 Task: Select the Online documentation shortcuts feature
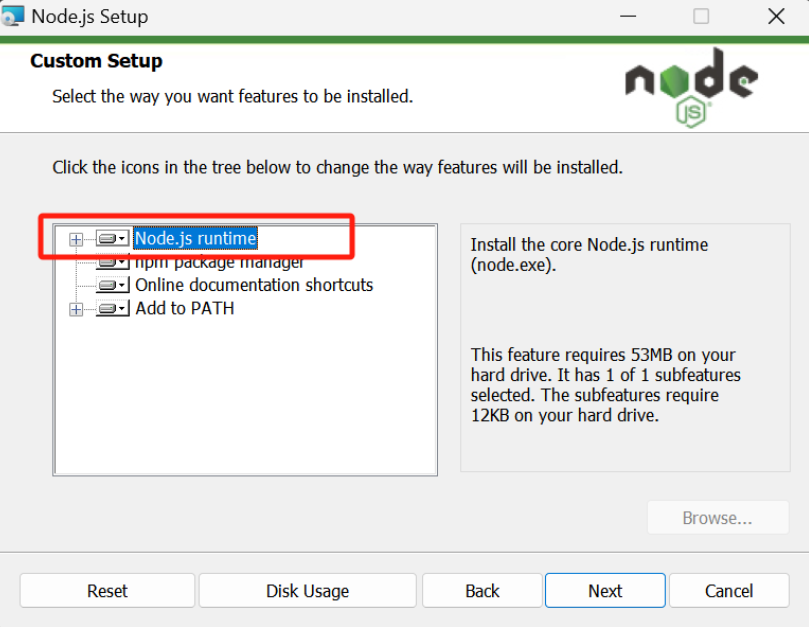pyautogui.click(x=254, y=285)
